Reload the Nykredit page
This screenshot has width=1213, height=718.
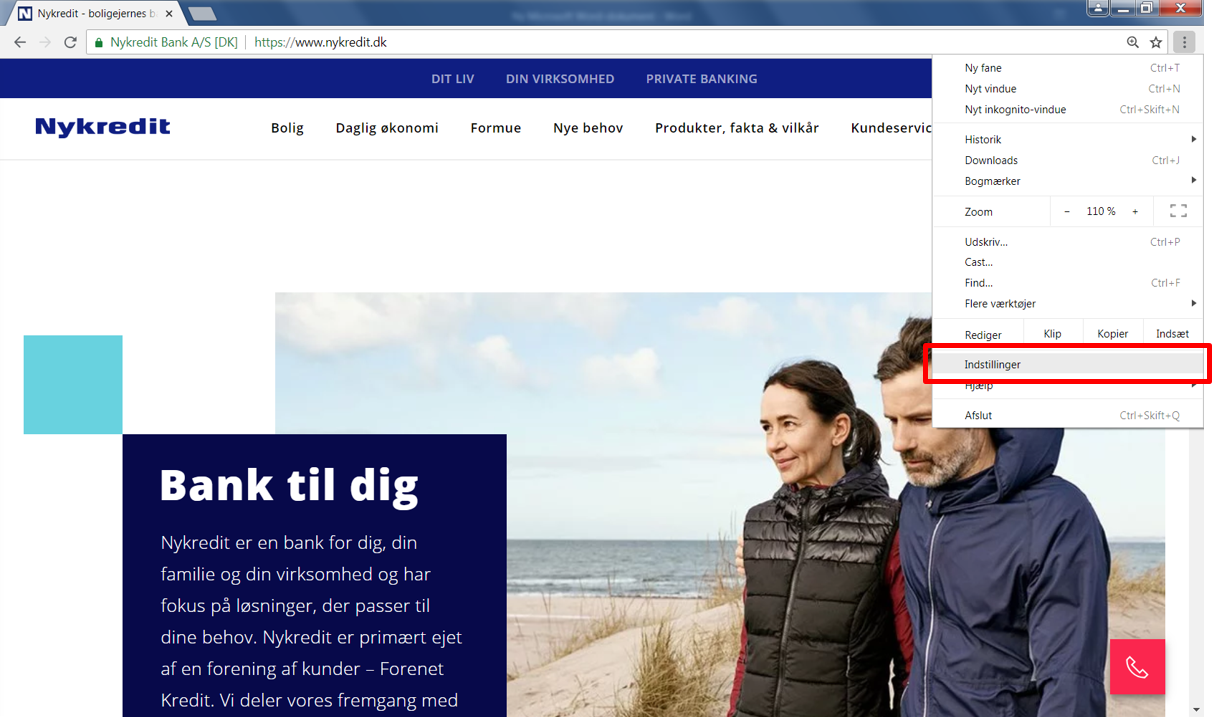click(x=70, y=42)
